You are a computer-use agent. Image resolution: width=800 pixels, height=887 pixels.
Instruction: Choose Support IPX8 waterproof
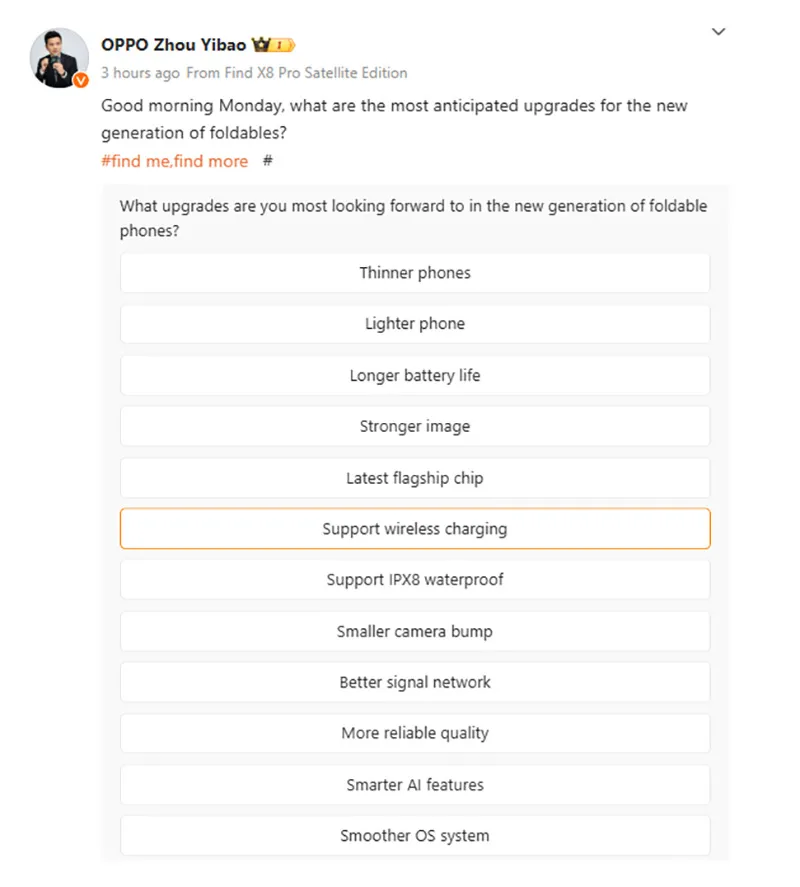point(415,580)
